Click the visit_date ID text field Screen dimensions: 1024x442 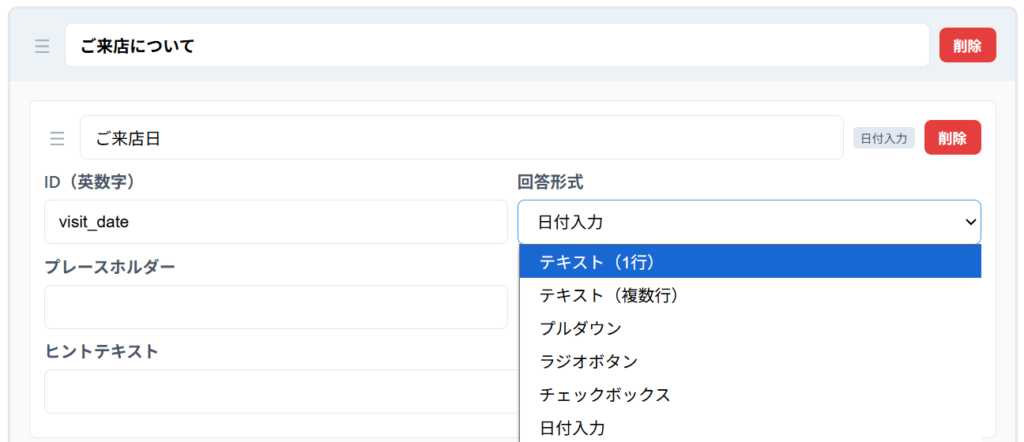coord(275,222)
